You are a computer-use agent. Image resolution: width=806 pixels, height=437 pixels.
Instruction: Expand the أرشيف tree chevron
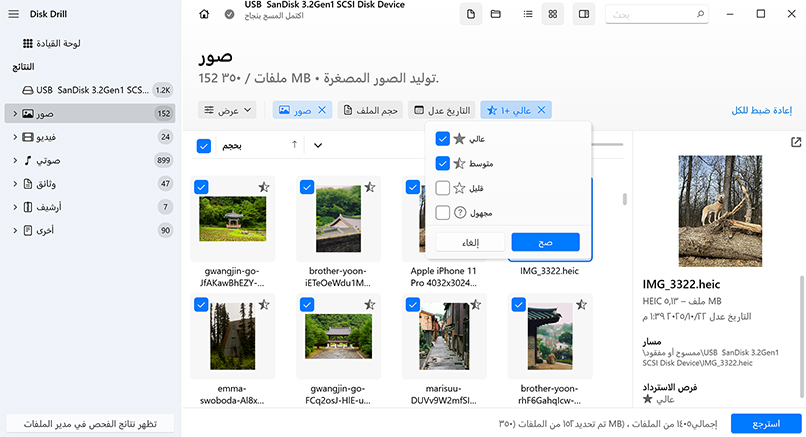tap(15, 207)
